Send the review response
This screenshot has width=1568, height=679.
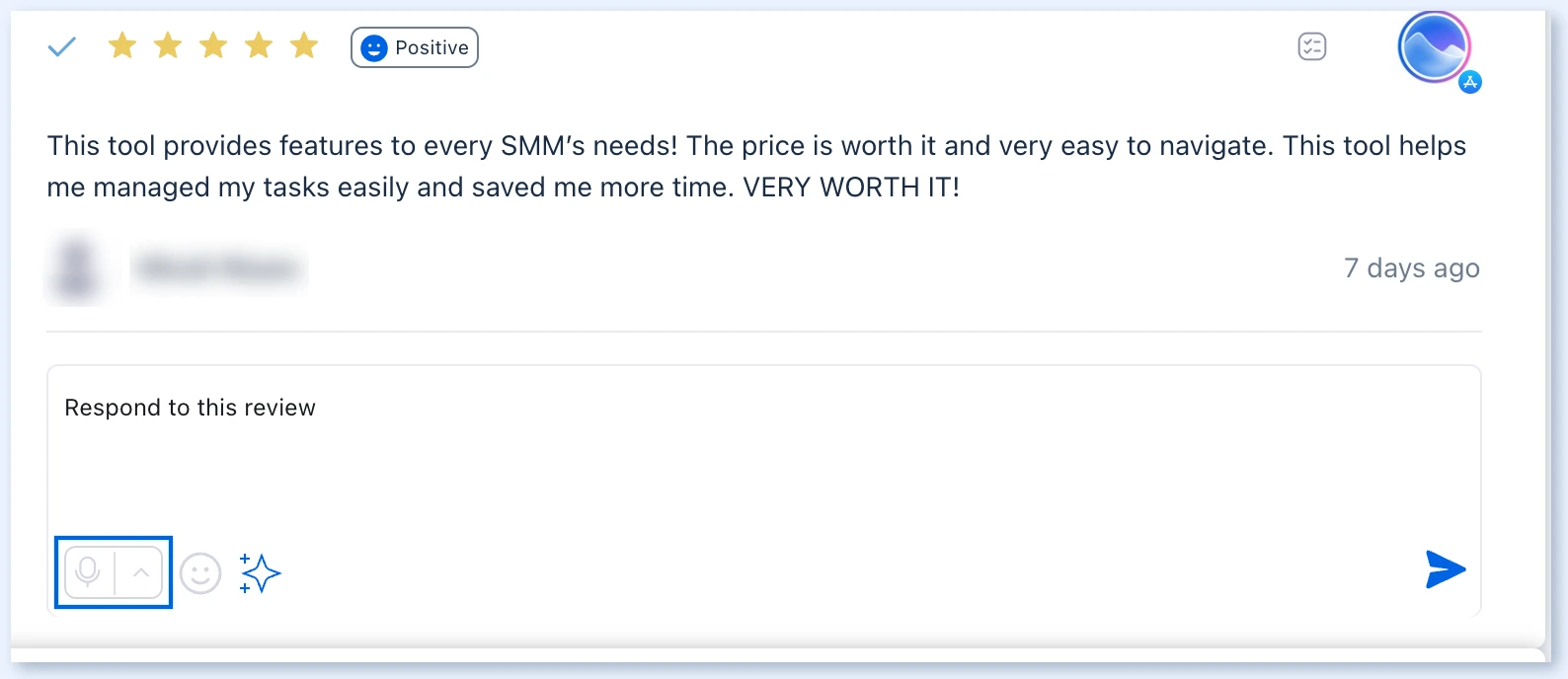1446,569
